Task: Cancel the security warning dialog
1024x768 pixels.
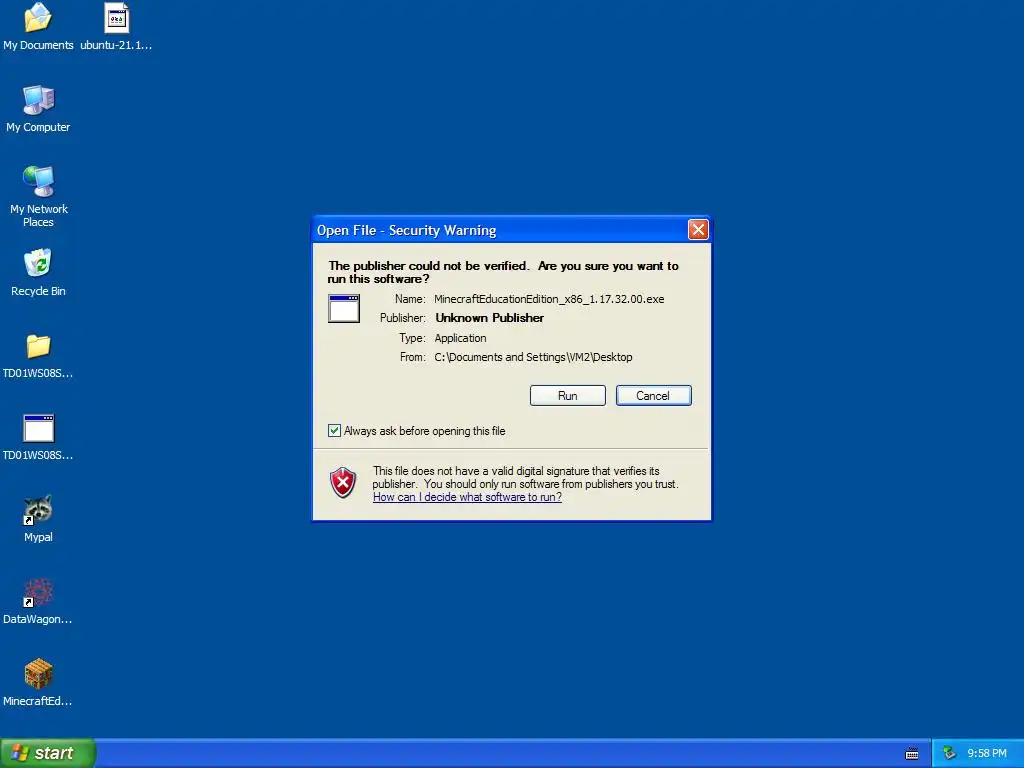Action: coord(654,396)
